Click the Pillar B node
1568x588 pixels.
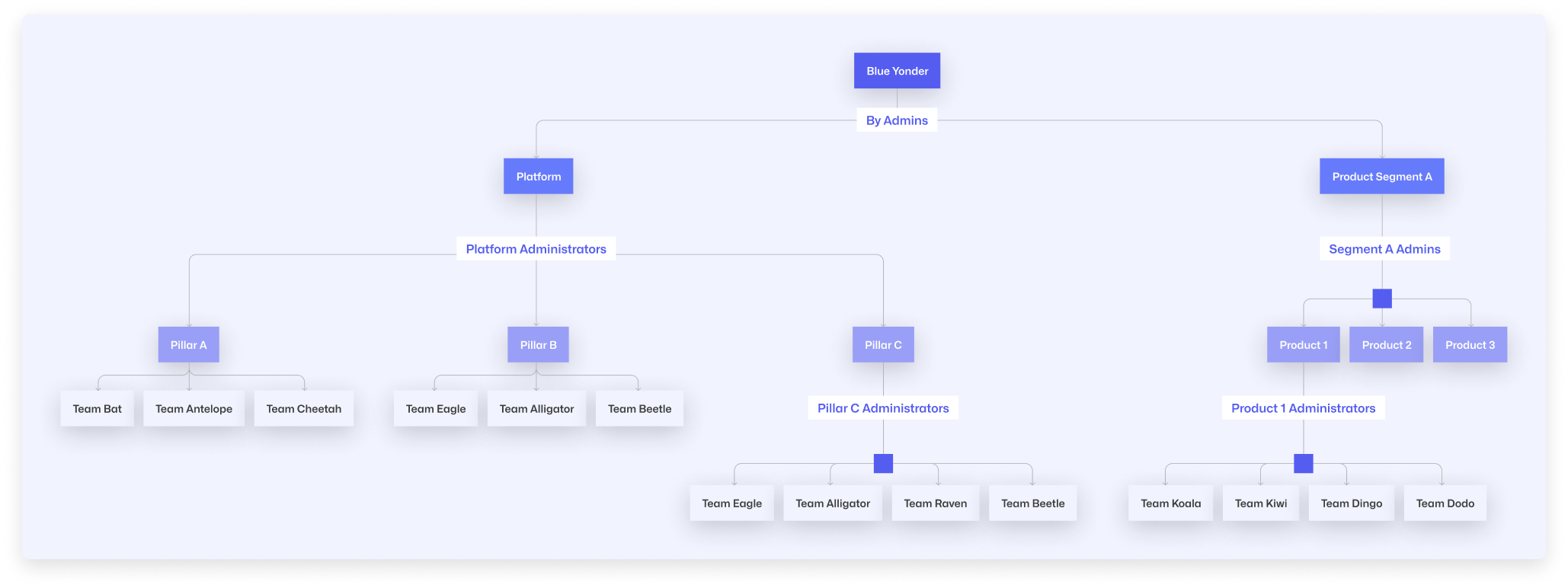click(538, 344)
